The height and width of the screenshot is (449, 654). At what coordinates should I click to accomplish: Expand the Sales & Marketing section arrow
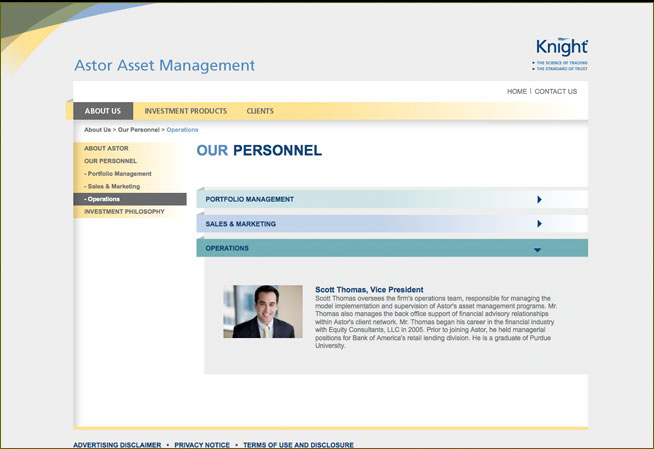(539, 224)
